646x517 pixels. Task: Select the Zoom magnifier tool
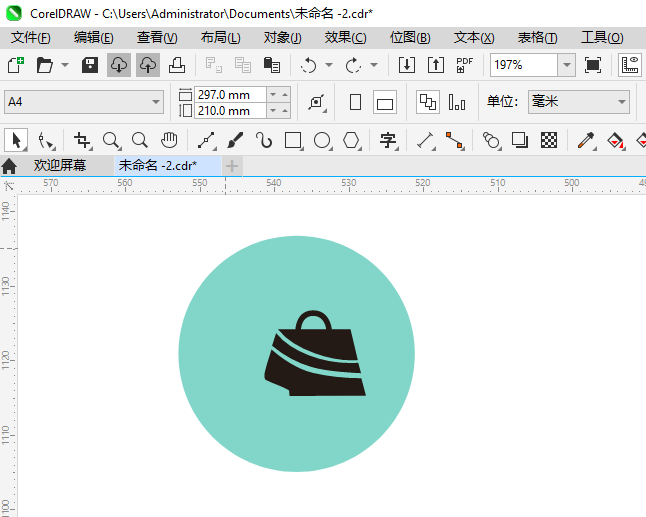[112, 140]
